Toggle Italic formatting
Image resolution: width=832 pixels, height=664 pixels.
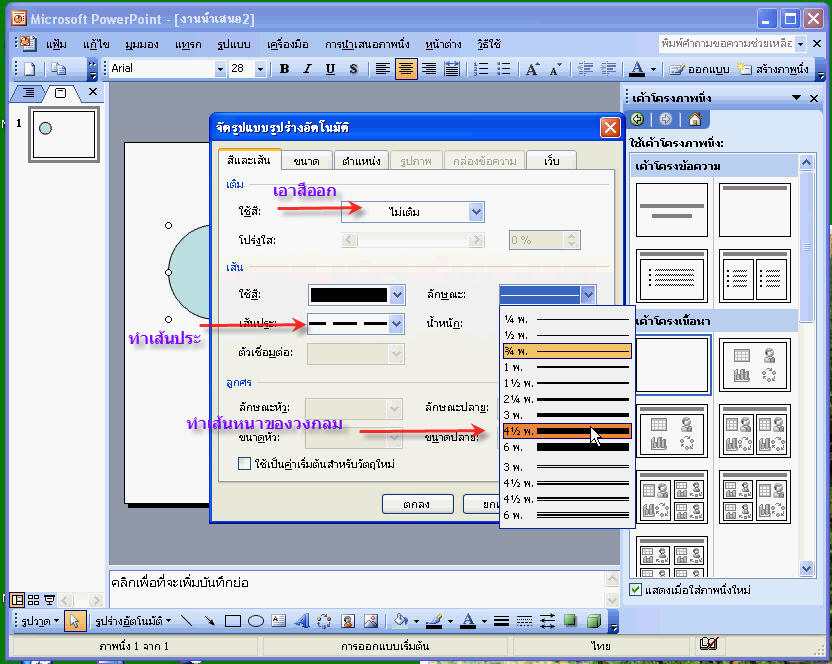point(307,69)
